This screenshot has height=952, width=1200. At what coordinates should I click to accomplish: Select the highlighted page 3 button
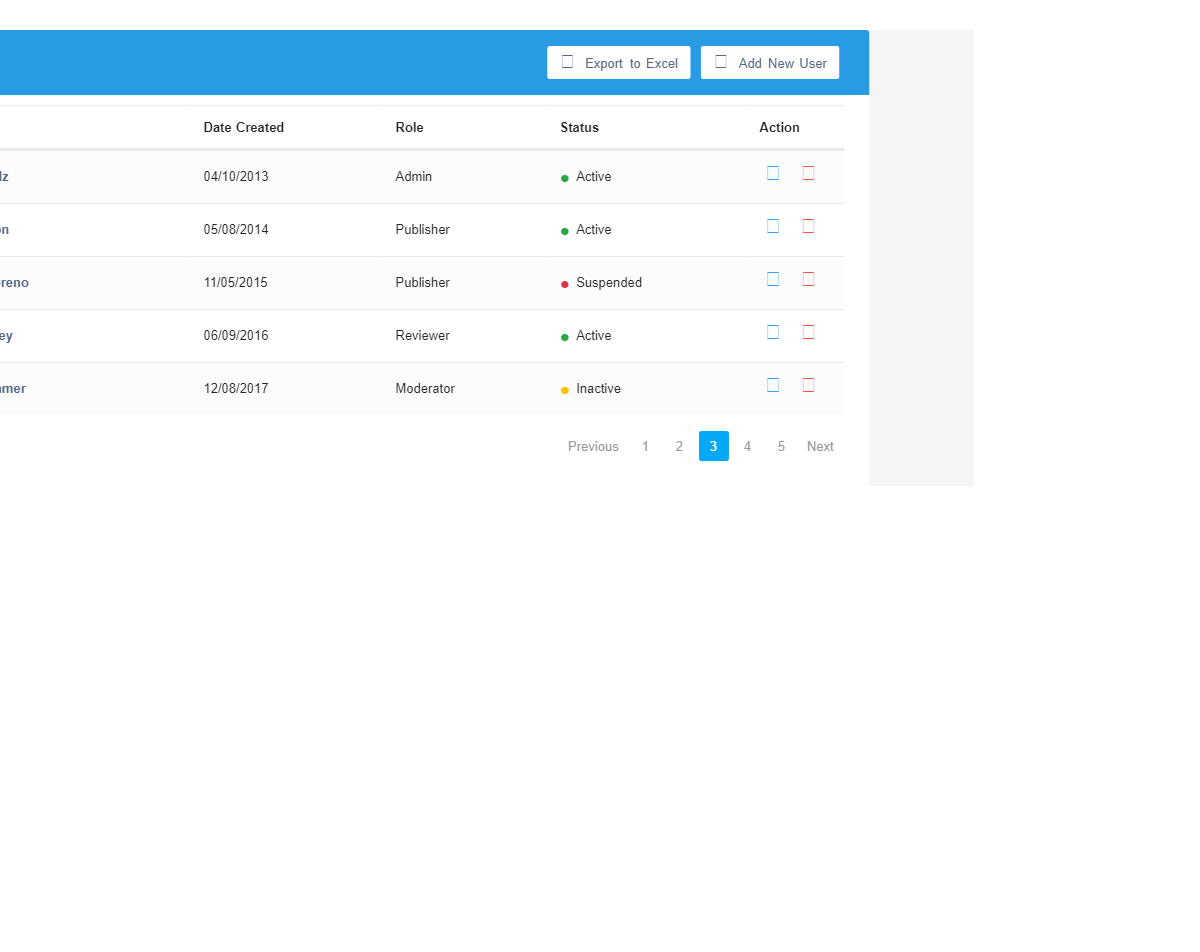point(713,447)
